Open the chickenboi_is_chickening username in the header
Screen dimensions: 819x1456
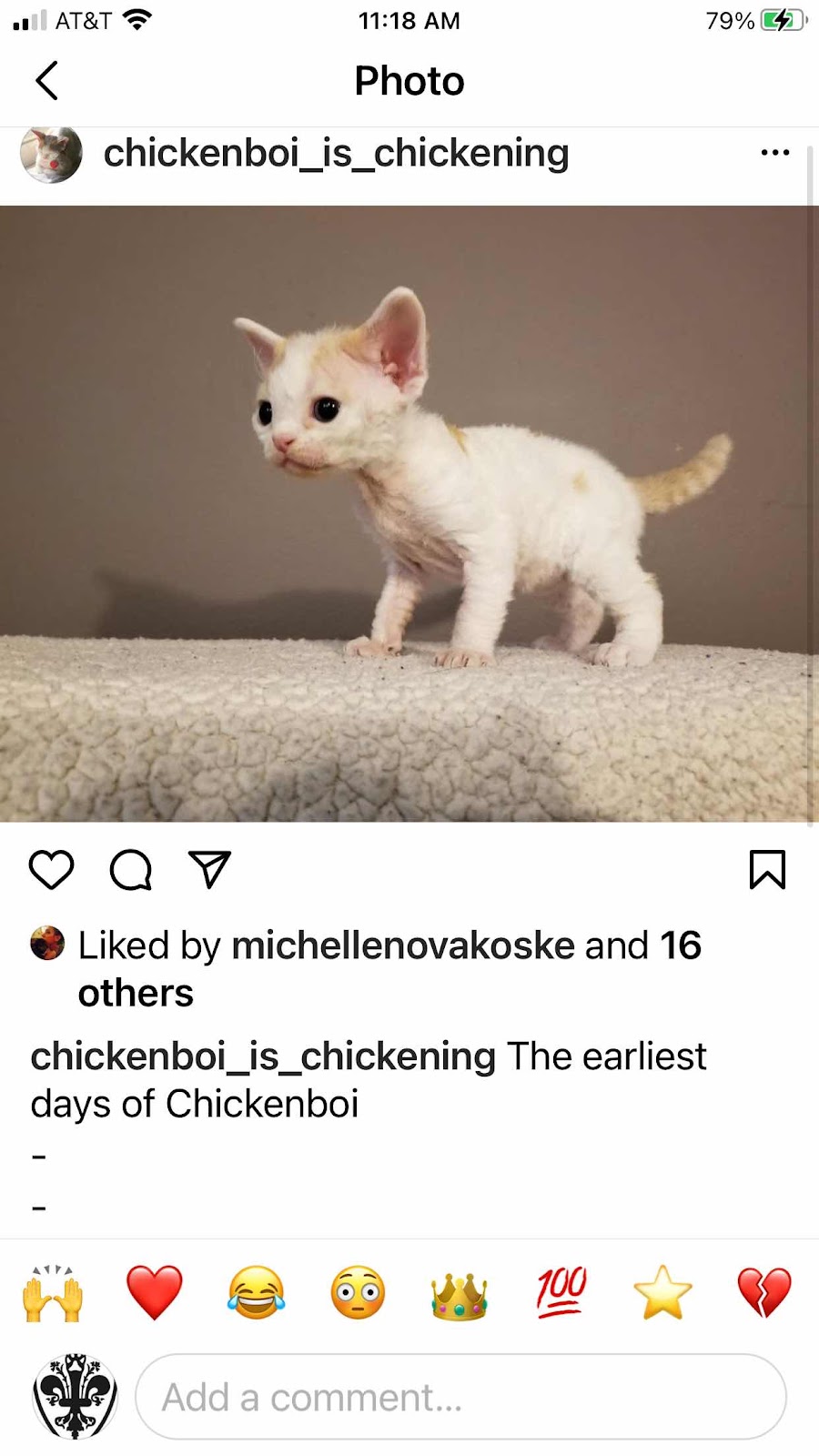point(336,153)
